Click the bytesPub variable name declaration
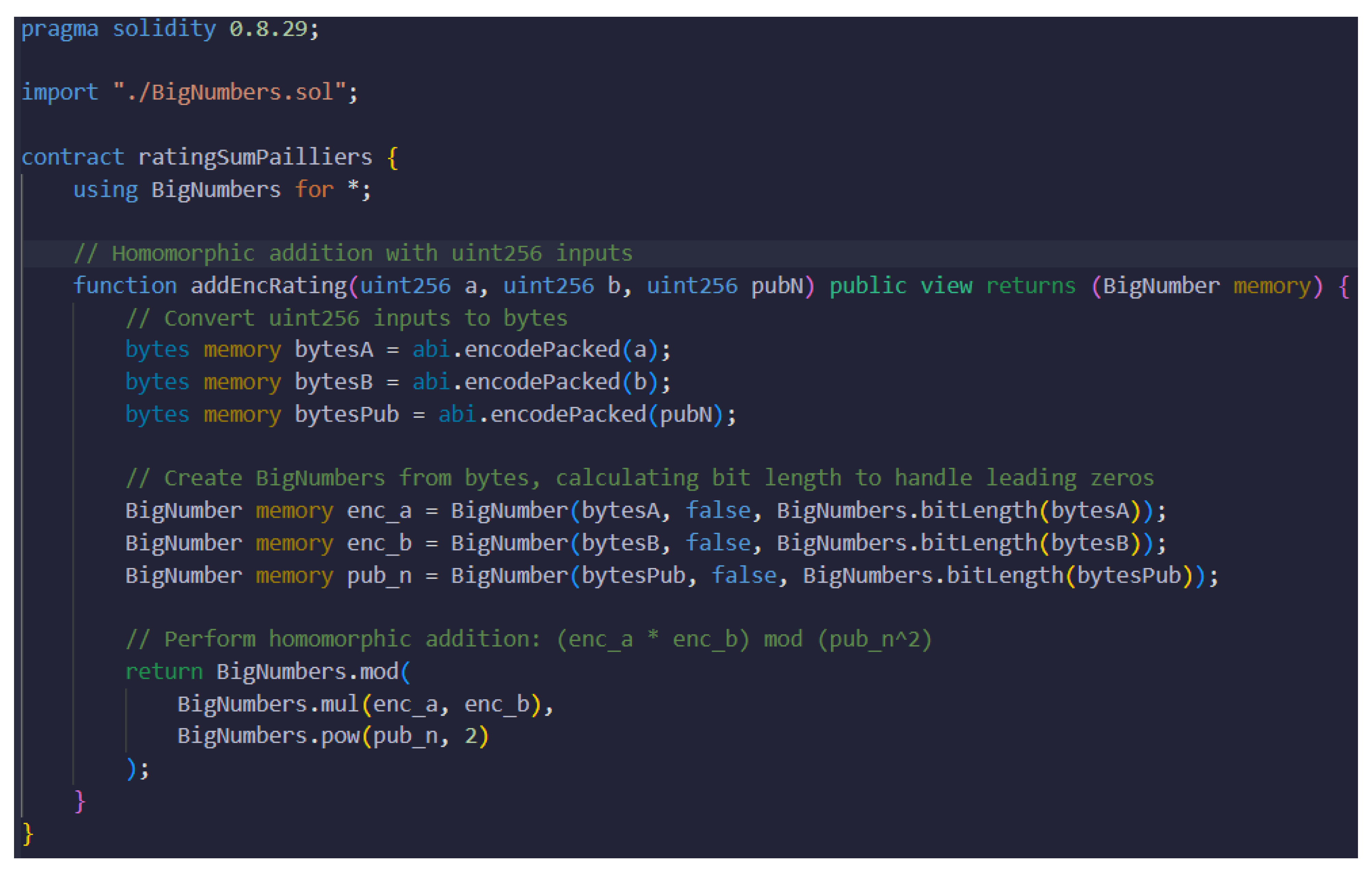Viewport: 1372px width, 873px height. click(346, 414)
